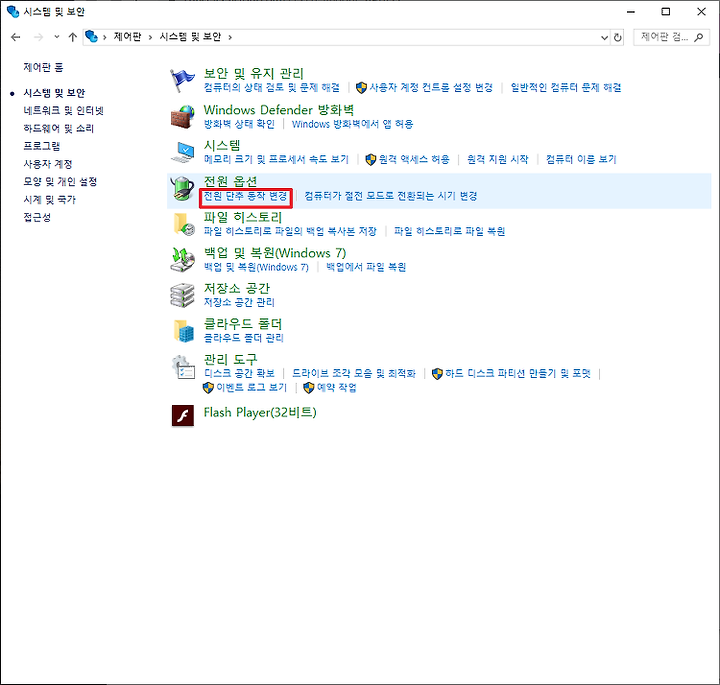Expand the address bar history dropdown
This screenshot has width=720, height=685.
(604, 38)
